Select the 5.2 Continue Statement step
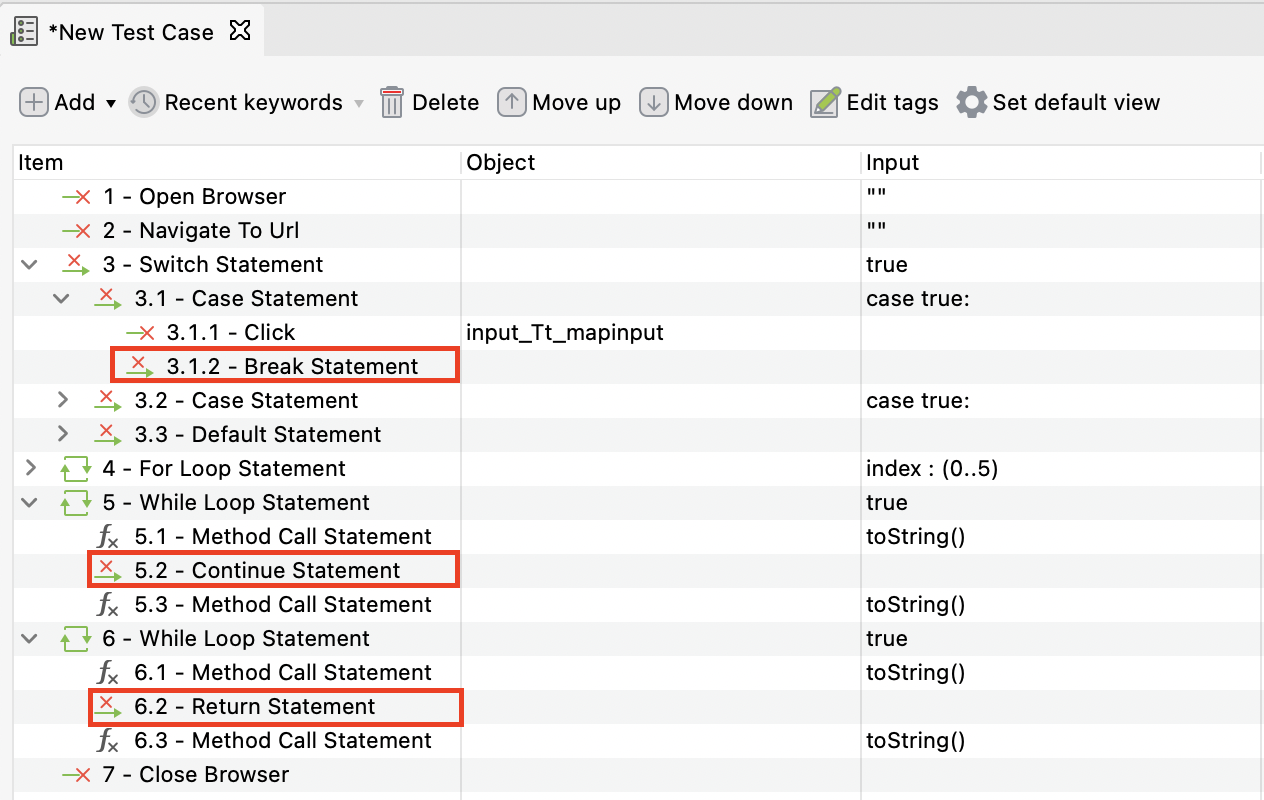 point(273,570)
